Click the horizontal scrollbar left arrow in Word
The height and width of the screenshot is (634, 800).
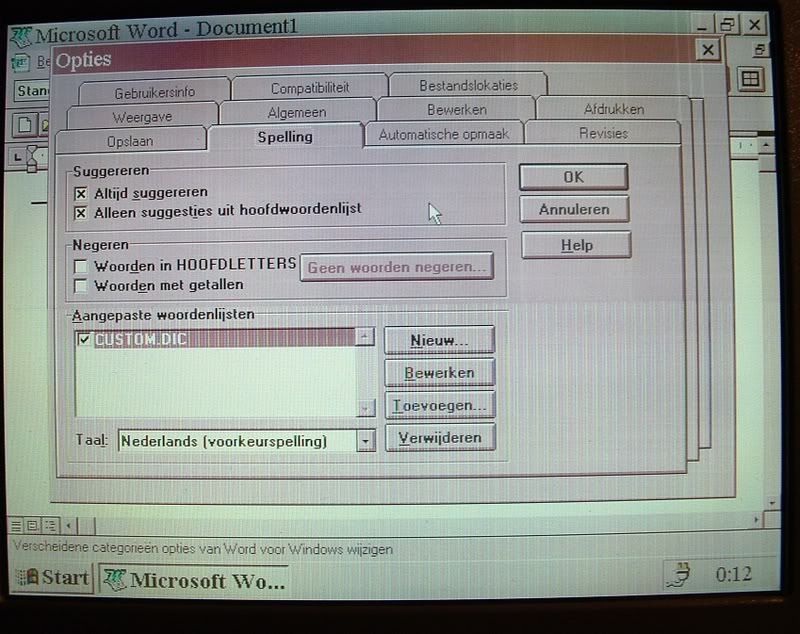pos(68,525)
